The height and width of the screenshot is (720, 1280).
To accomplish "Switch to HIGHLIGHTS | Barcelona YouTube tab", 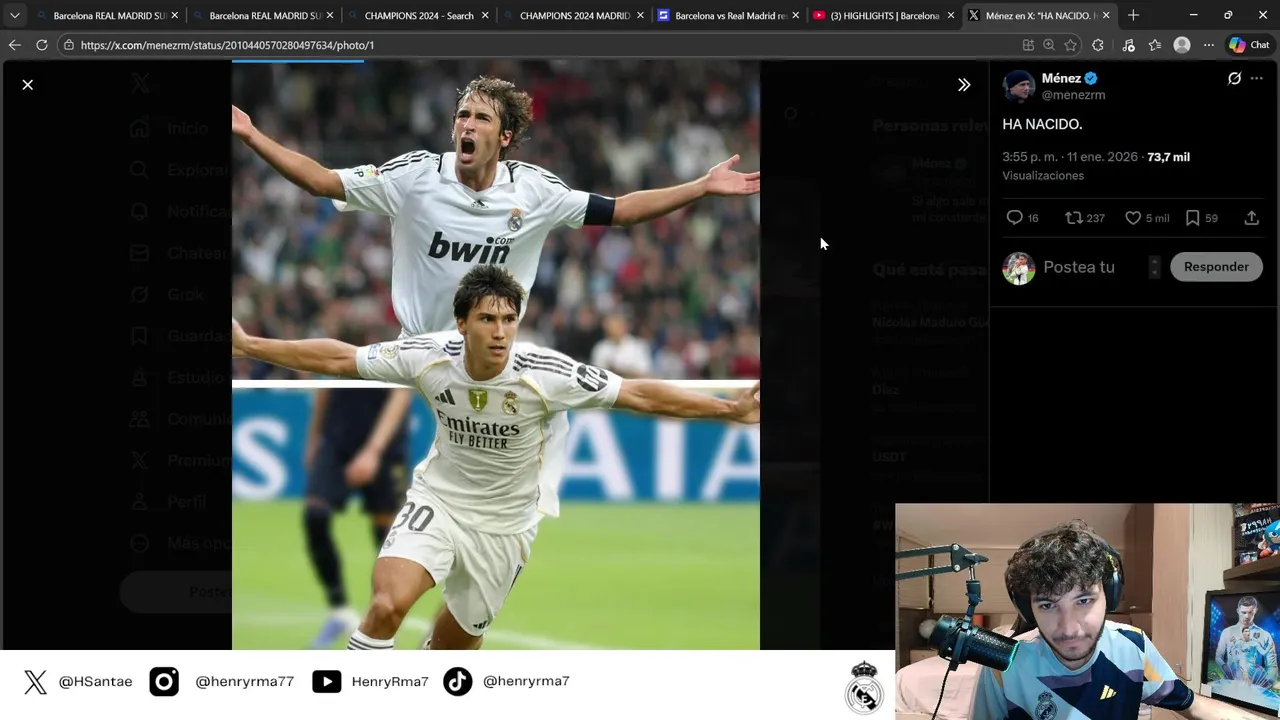I will pyautogui.click(x=885, y=15).
